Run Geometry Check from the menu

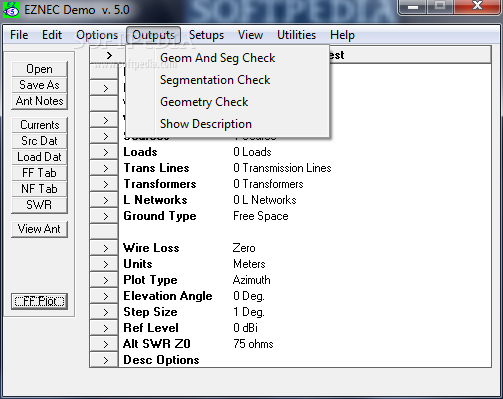227,102
